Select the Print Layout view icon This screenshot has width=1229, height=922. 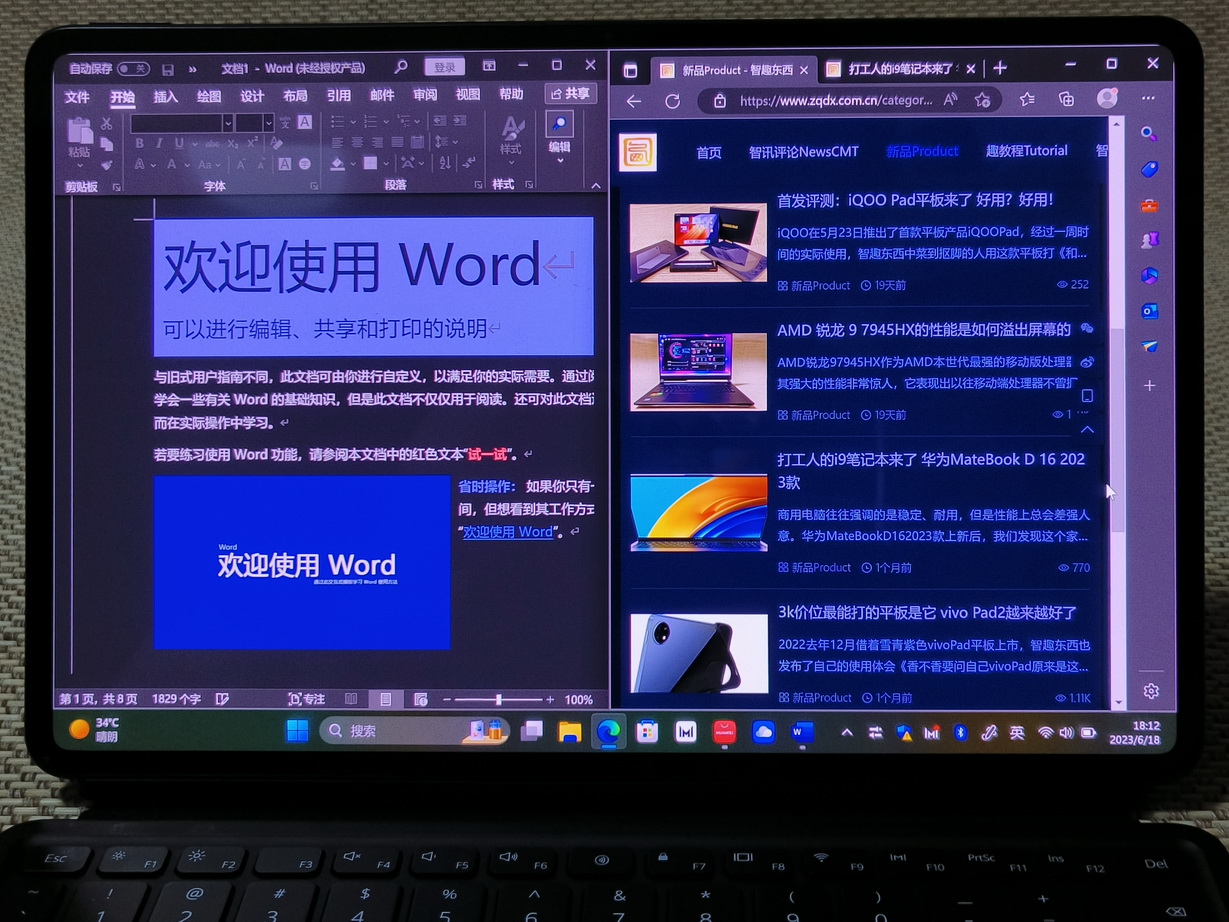point(386,700)
